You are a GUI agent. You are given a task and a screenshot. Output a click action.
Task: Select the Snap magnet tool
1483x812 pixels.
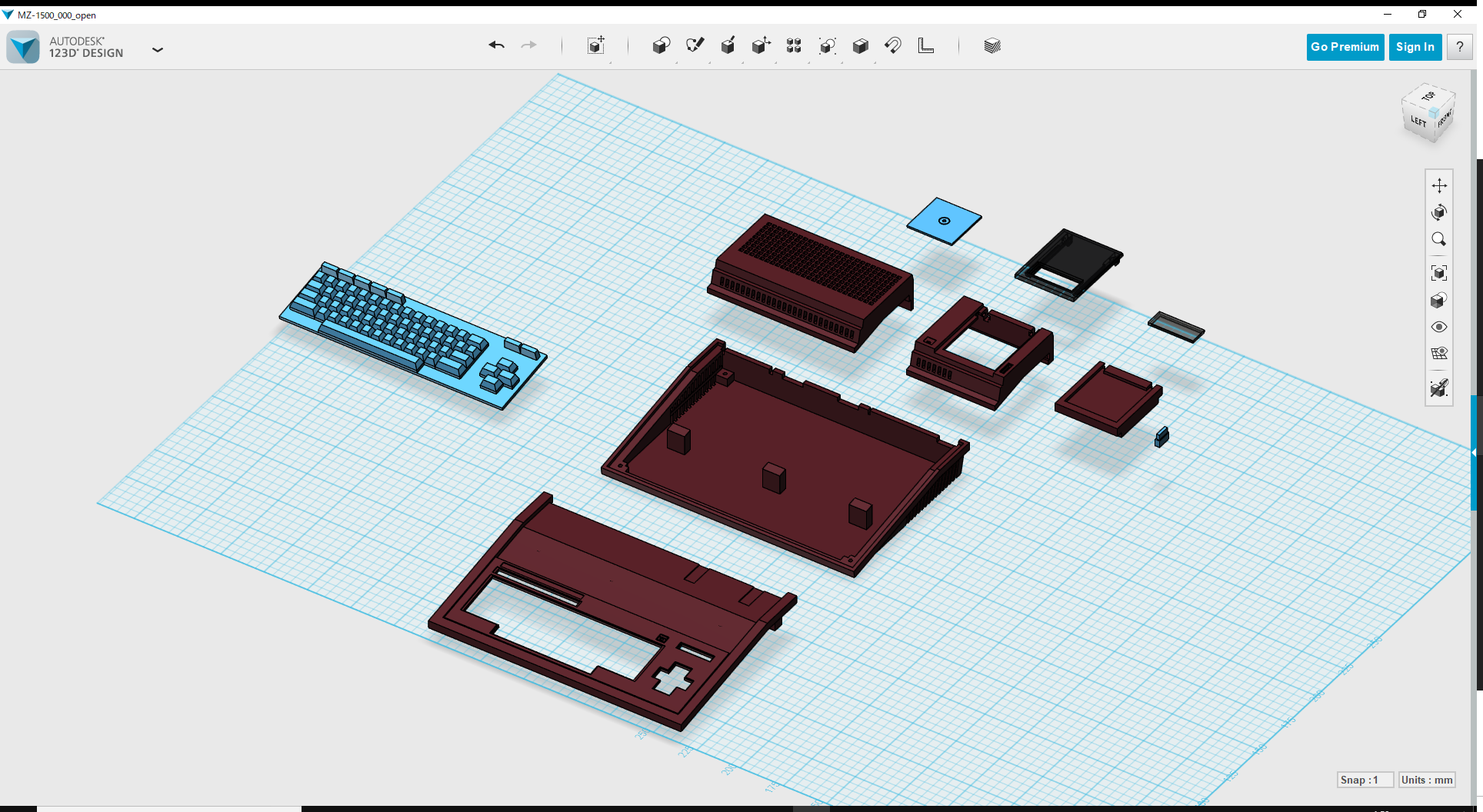point(893,46)
